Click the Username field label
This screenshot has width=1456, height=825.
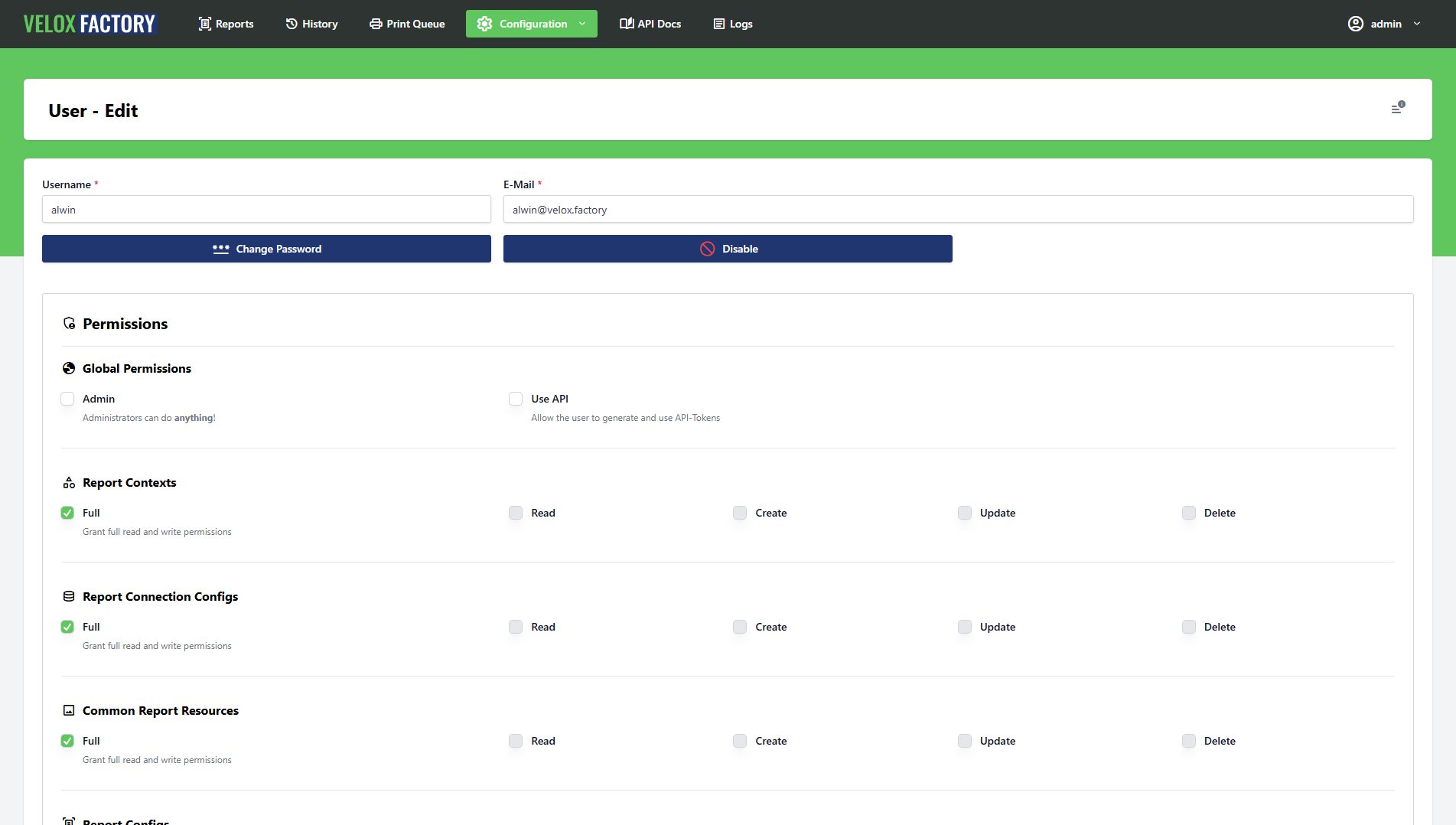click(67, 184)
